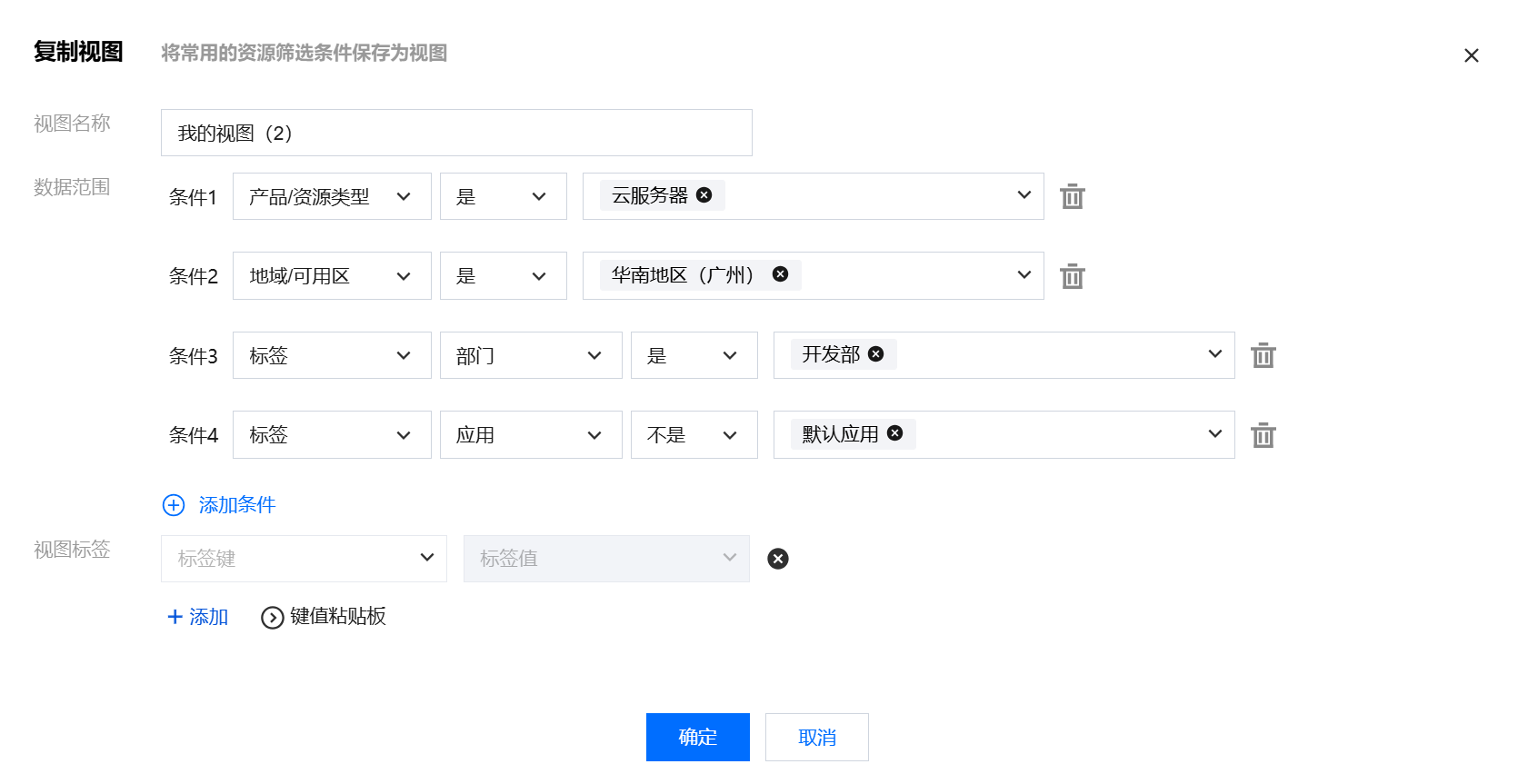Remove the 云服务器 tag chip
This screenshot has height=784, width=1518.
704,195
